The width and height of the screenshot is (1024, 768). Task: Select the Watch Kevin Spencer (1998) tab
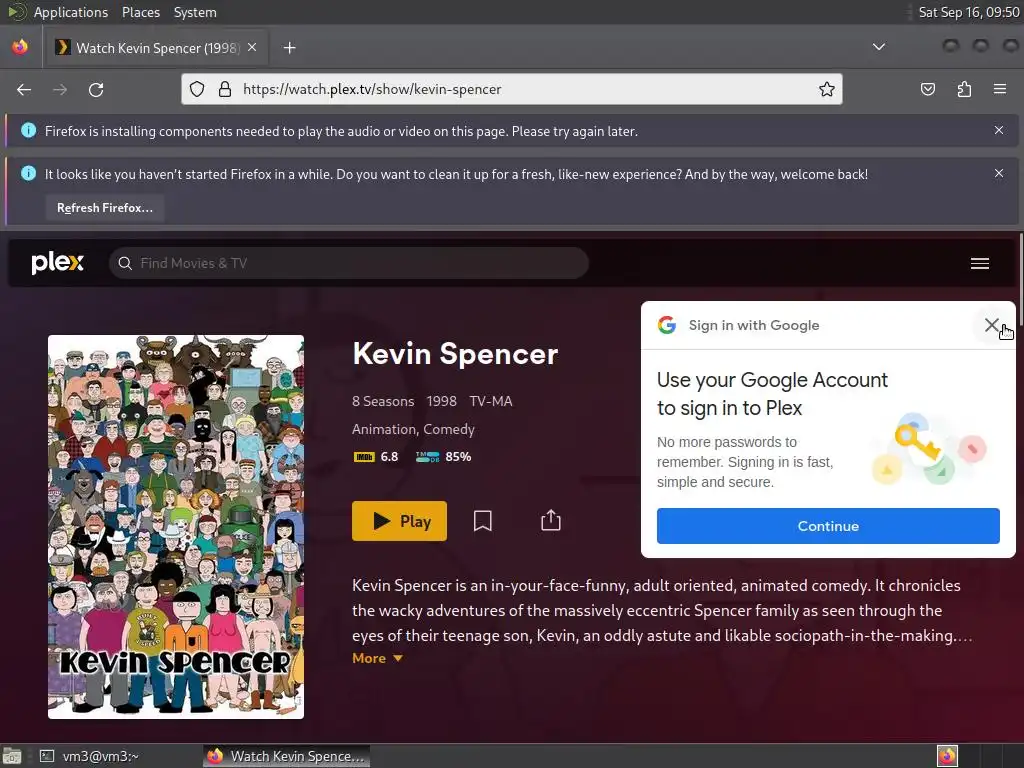(x=155, y=48)
